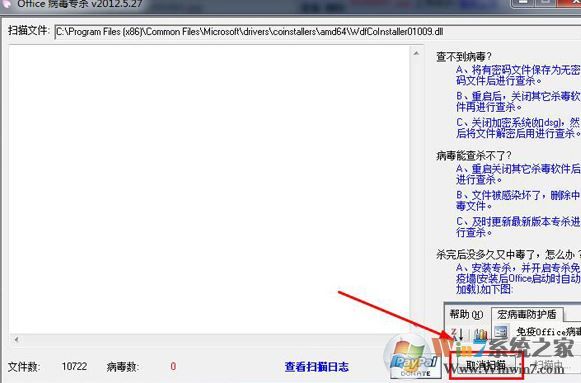Click tip B 文件被感染坏了，删除中毒文件
581x383 pixels.
(x=518, y=200)
